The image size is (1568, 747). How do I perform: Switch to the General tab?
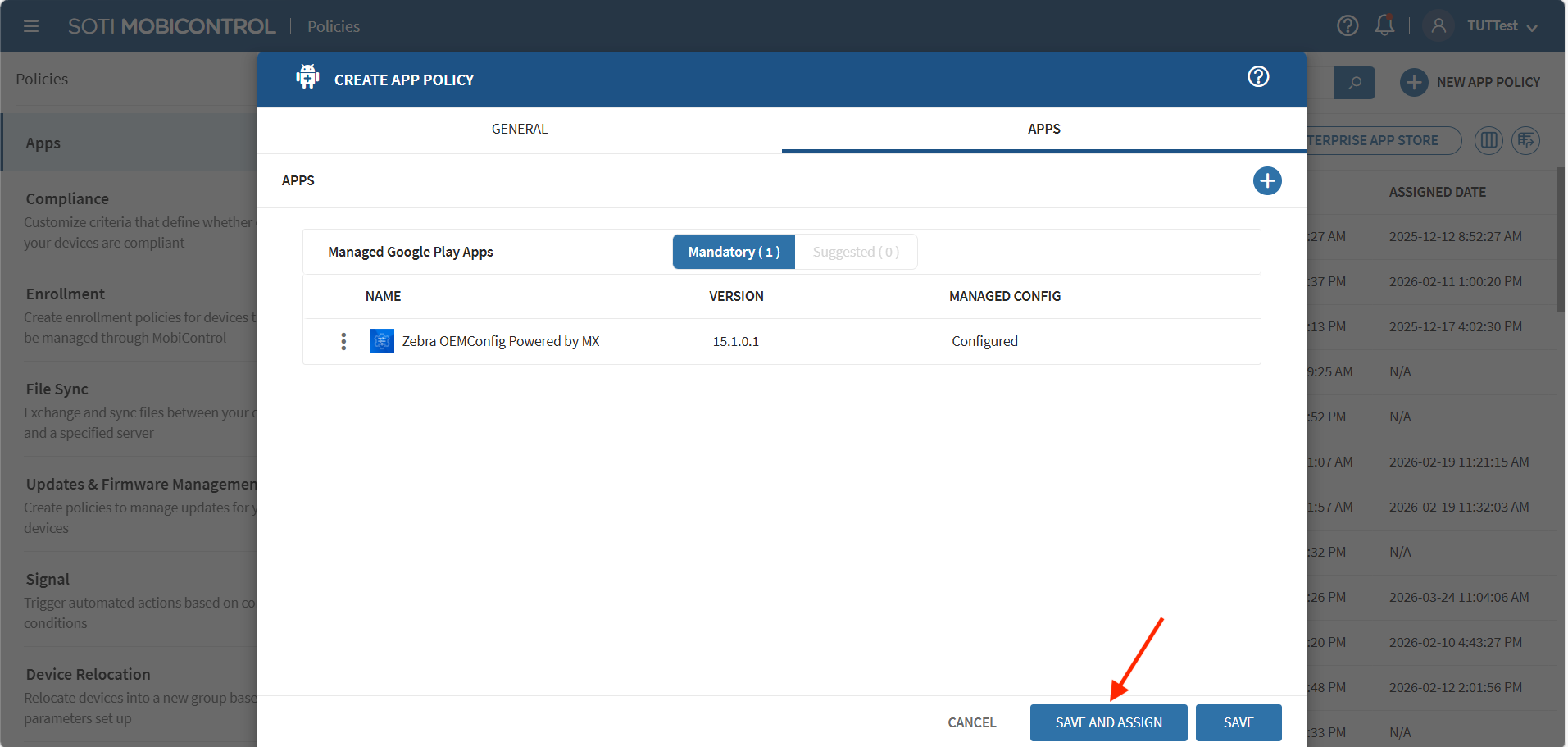[519, 130]
